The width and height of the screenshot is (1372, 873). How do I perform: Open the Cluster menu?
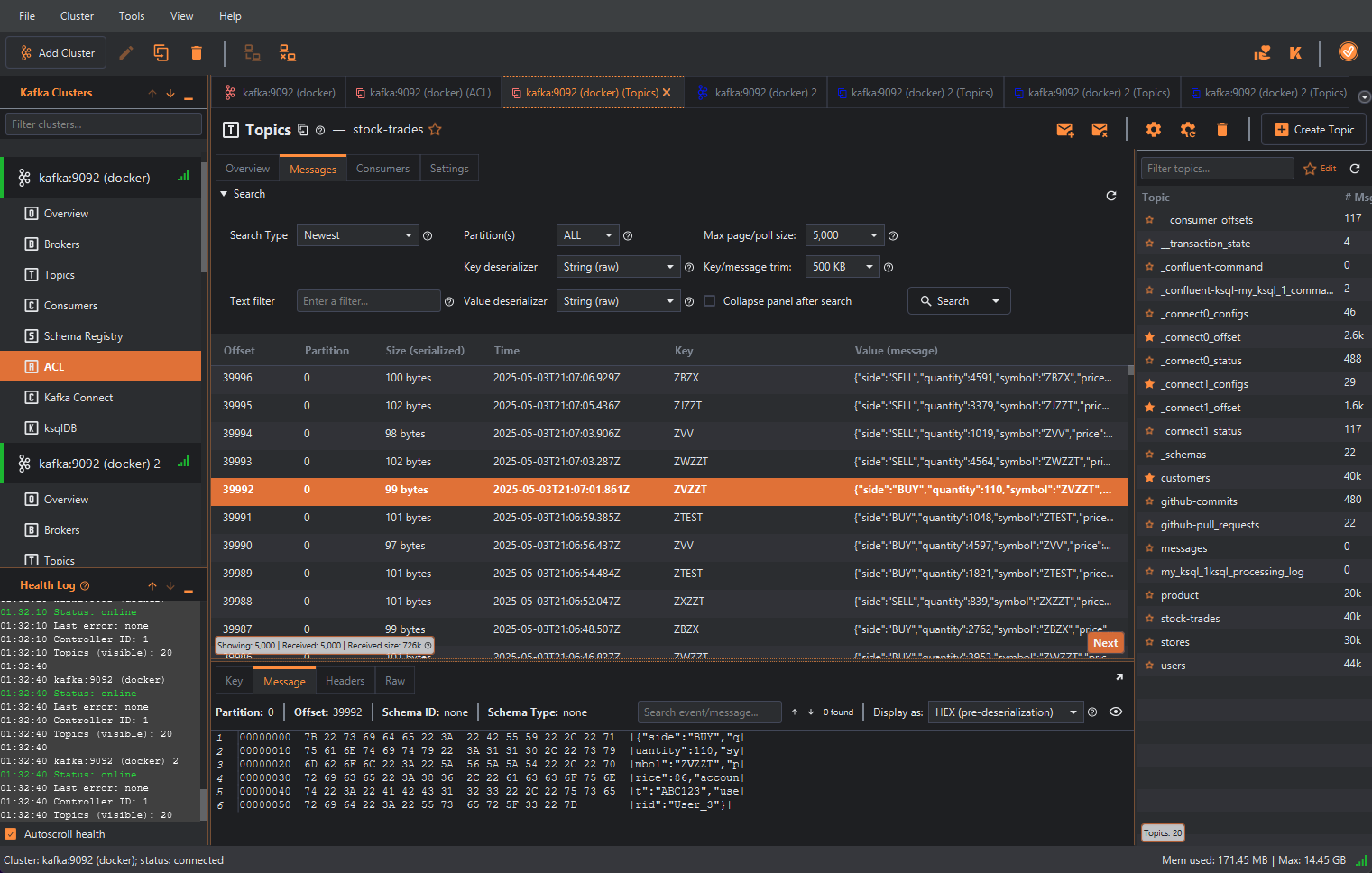77,16
